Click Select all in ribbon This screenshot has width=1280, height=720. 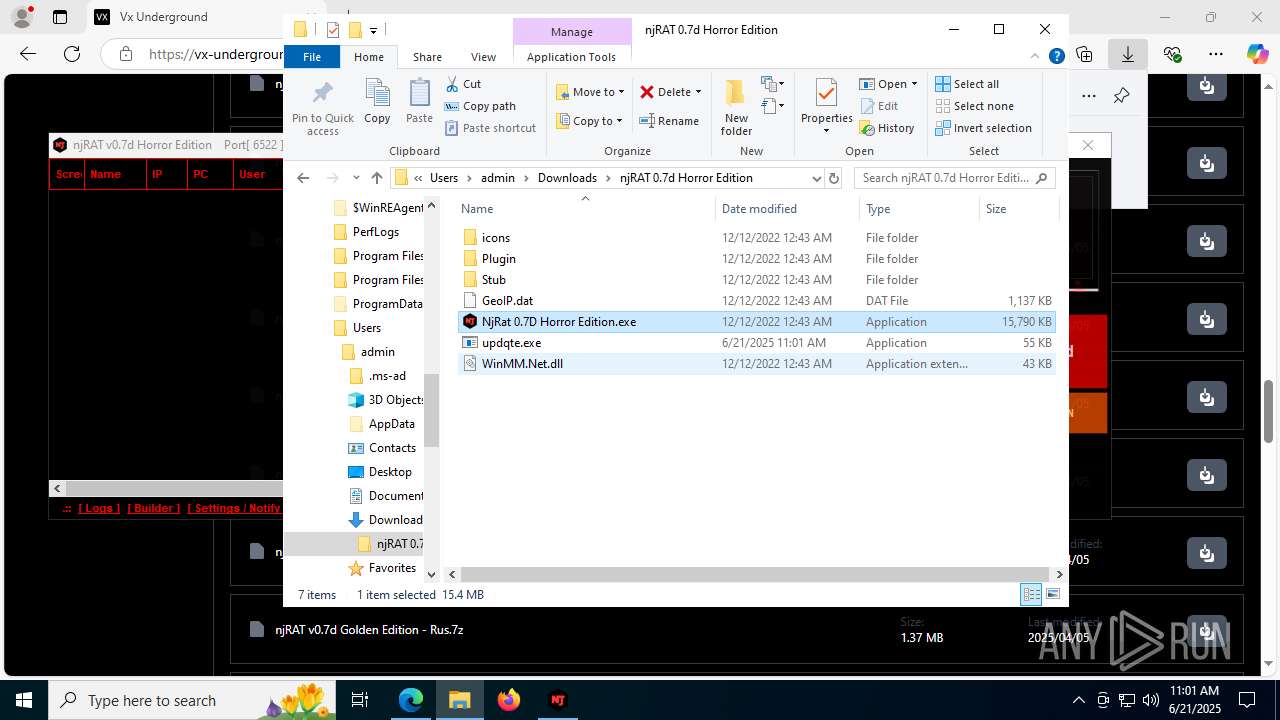[967, 84]
